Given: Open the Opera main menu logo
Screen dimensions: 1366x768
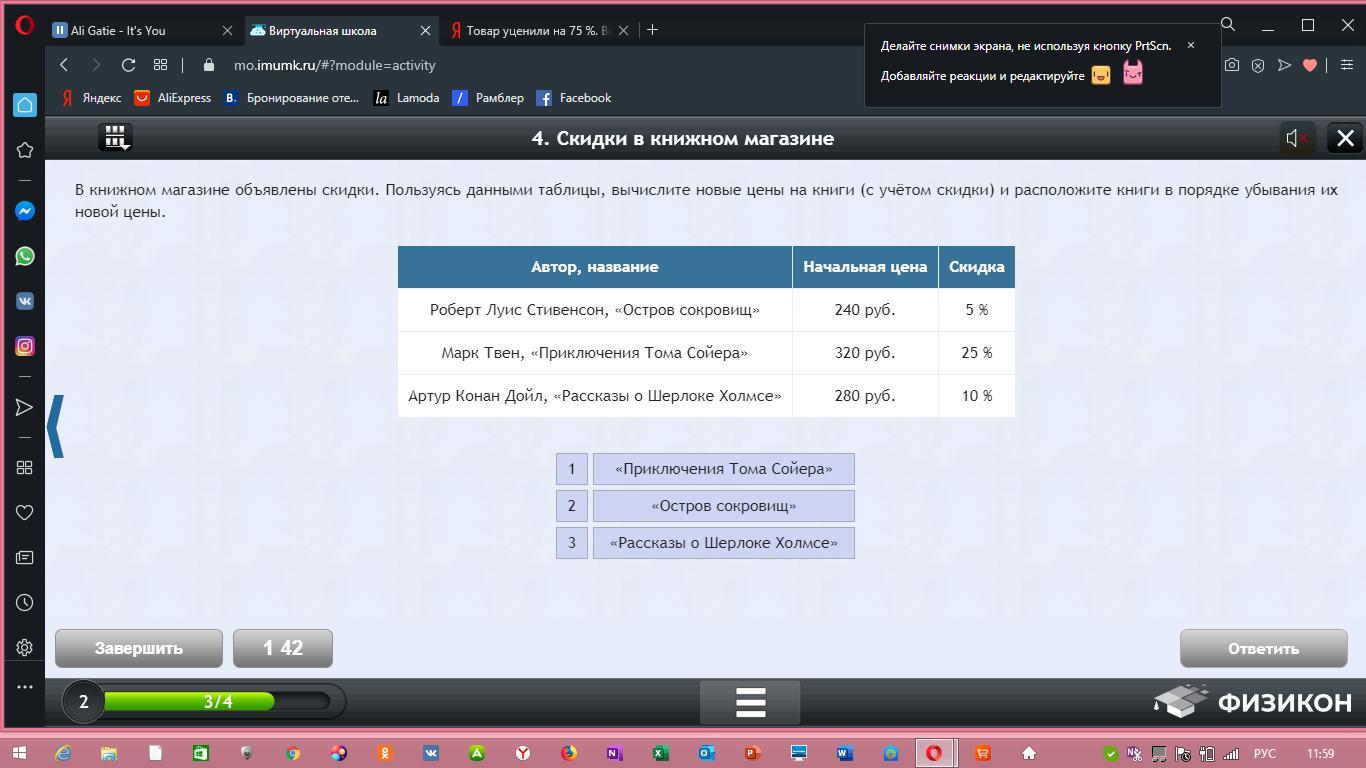Looking at the screenshot, I should click(x=25, y=26).
